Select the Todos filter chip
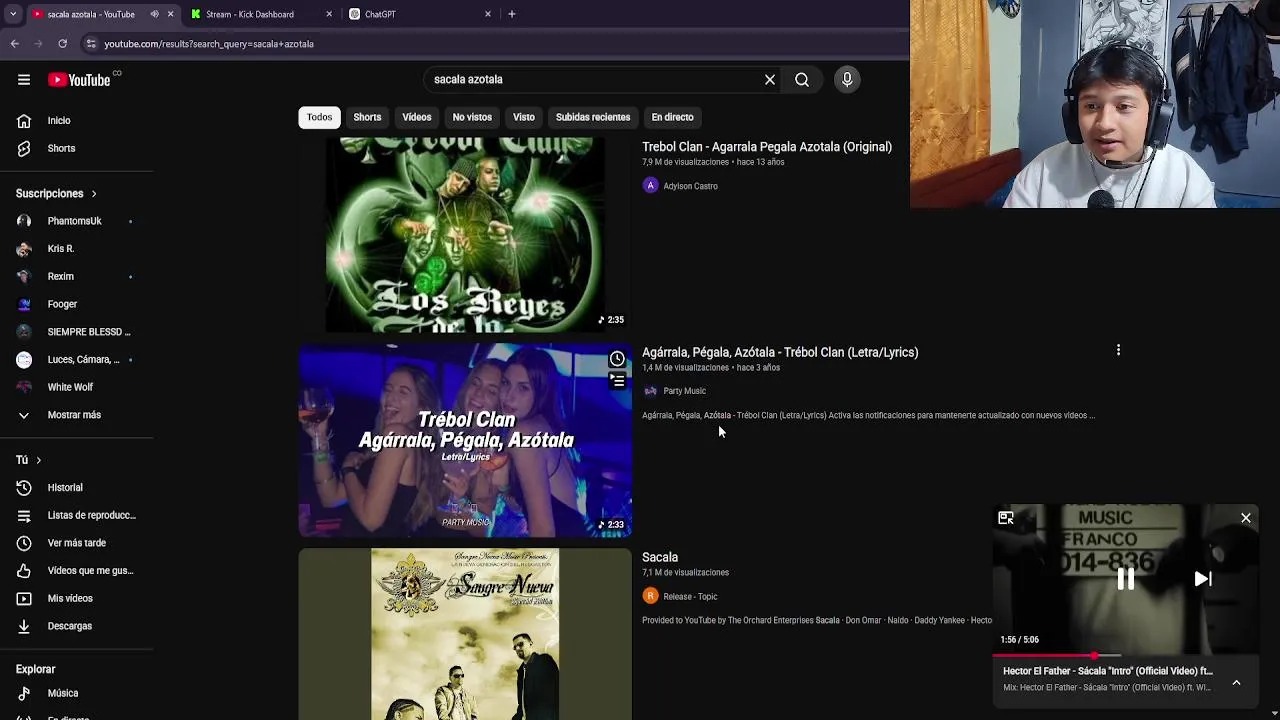Viewport: 1280px width, 720px height. 319,117
